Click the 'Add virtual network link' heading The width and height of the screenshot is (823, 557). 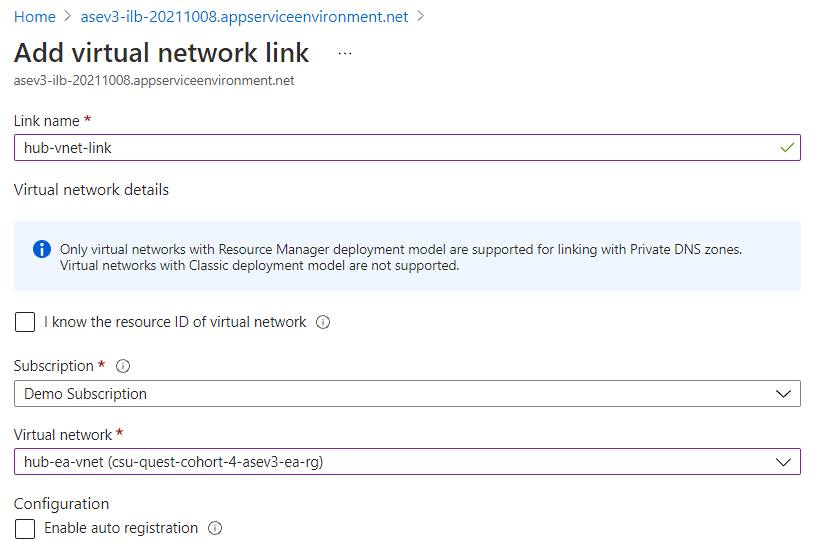click(x=162, y=53)
